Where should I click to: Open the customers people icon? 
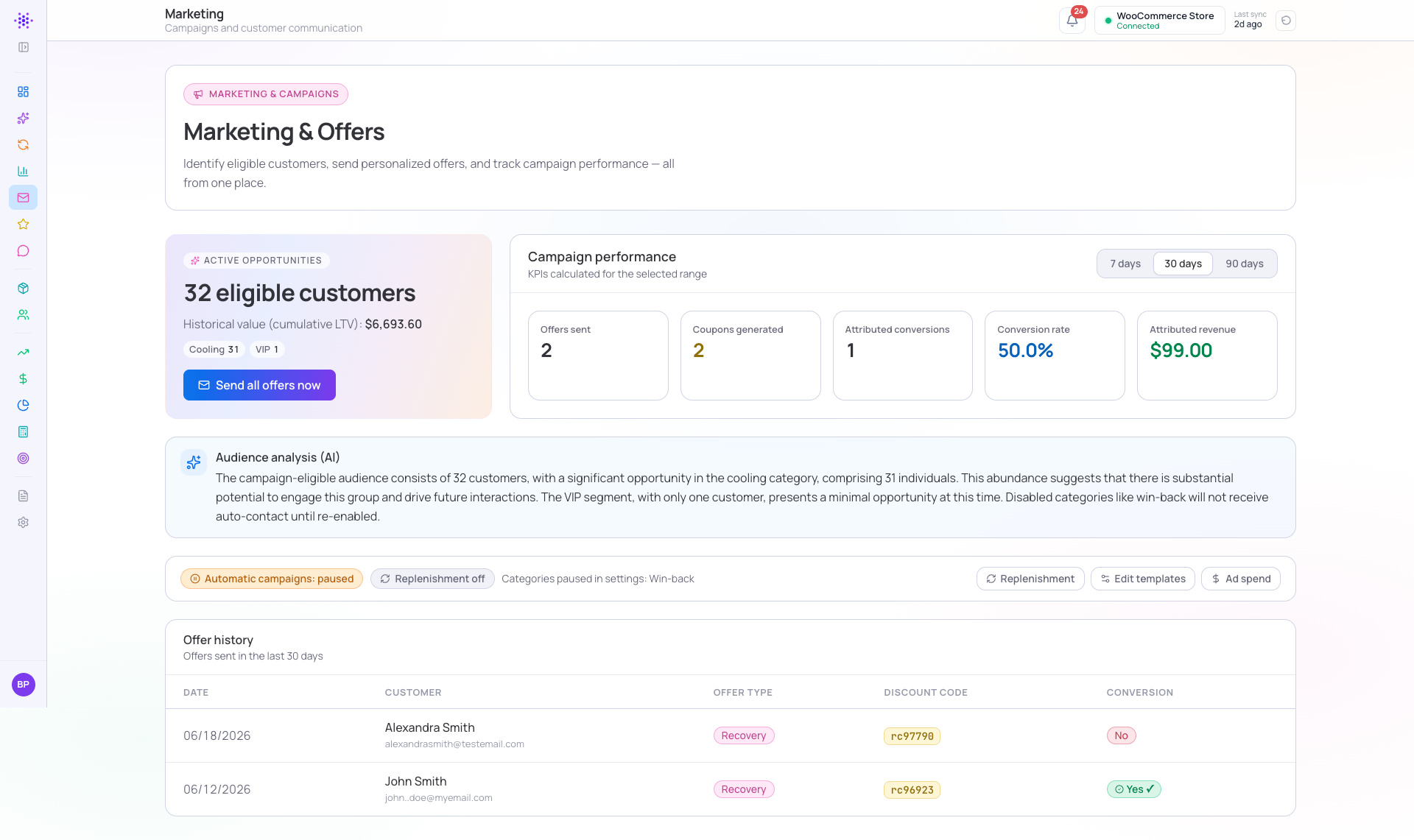[x=24, y=315]
